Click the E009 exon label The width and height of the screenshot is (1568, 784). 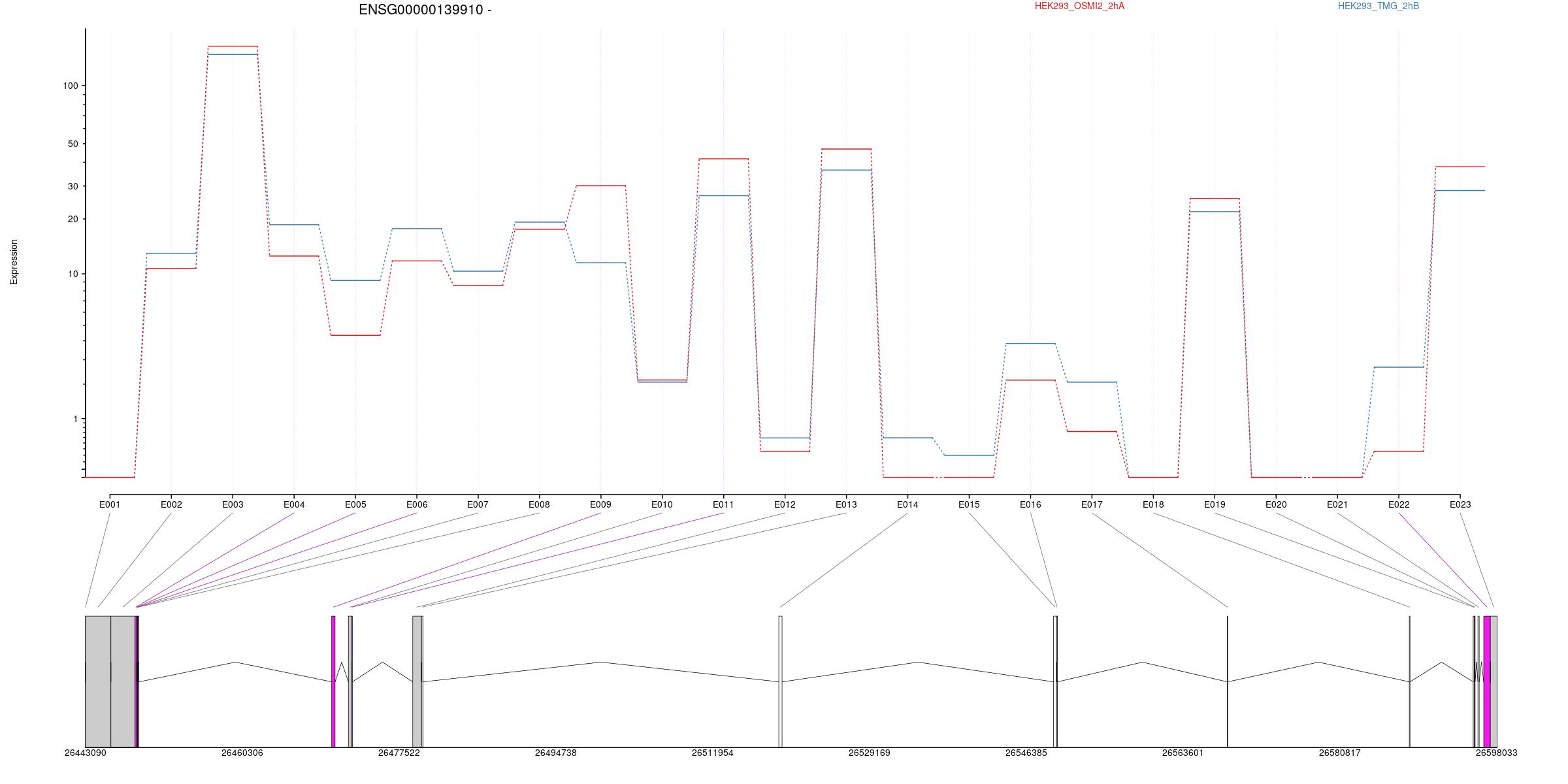point(600,504)
